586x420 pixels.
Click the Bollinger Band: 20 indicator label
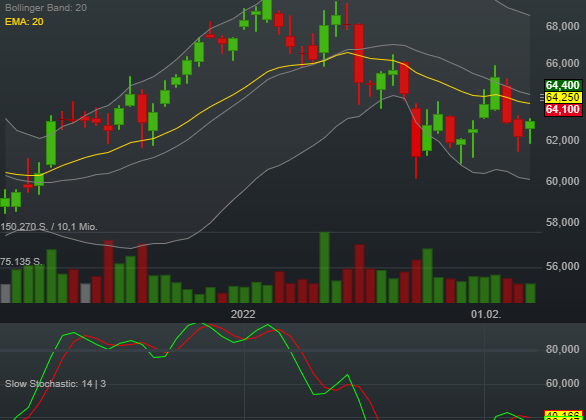[46, 7]
